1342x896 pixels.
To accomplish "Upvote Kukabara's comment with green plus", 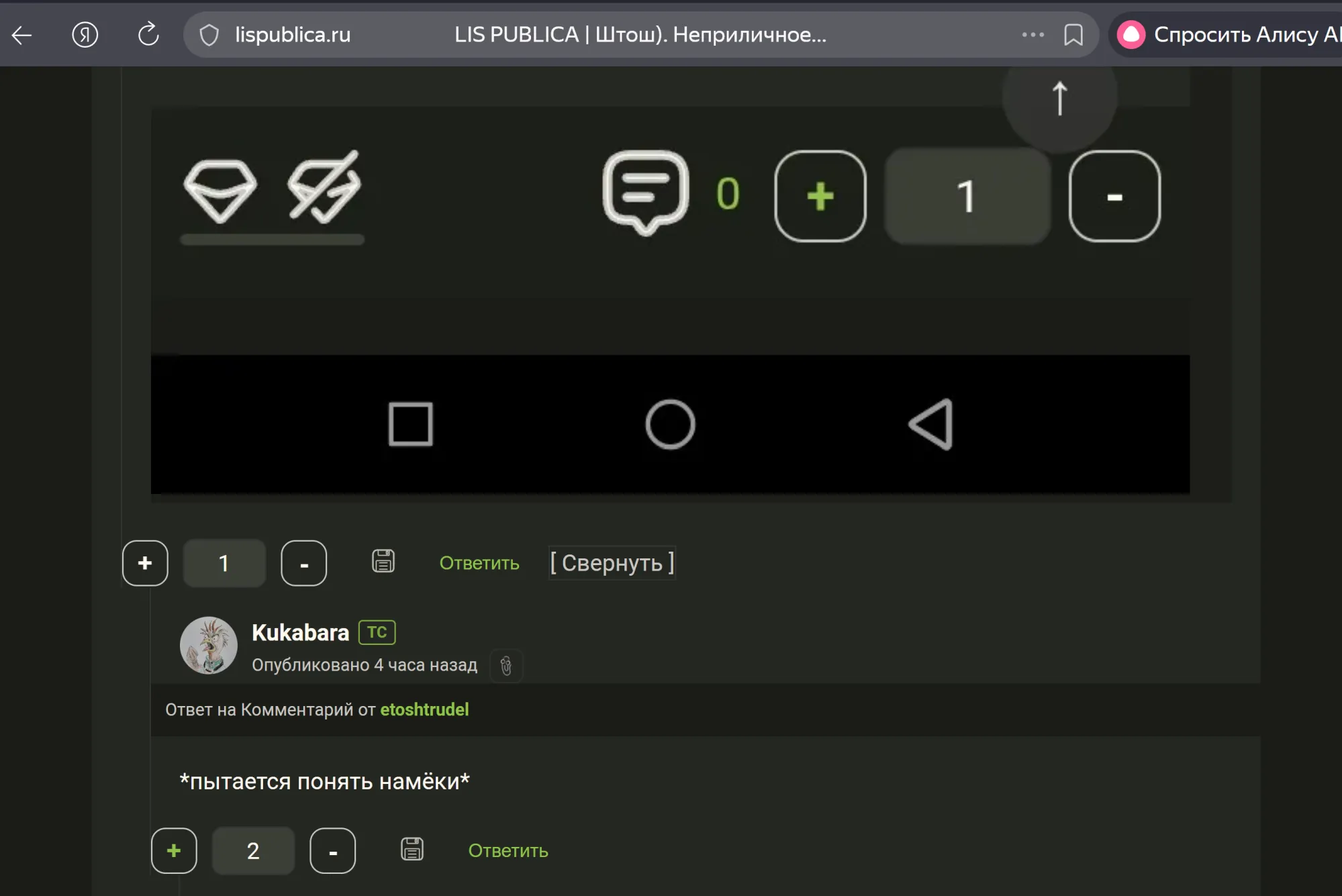I will 174,850.
